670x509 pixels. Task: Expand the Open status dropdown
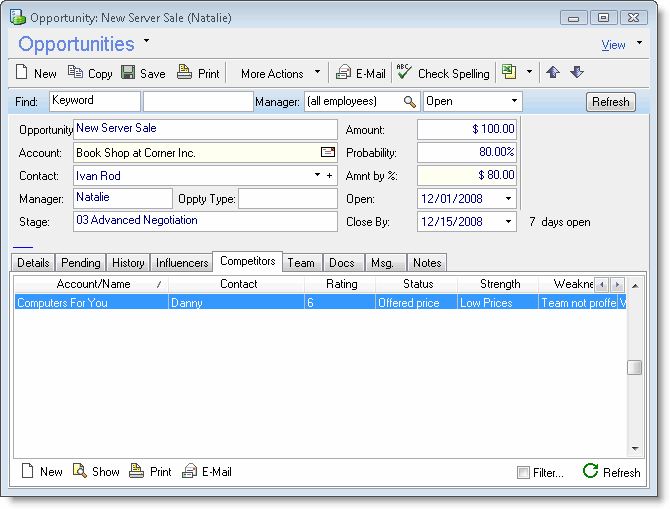515,101
